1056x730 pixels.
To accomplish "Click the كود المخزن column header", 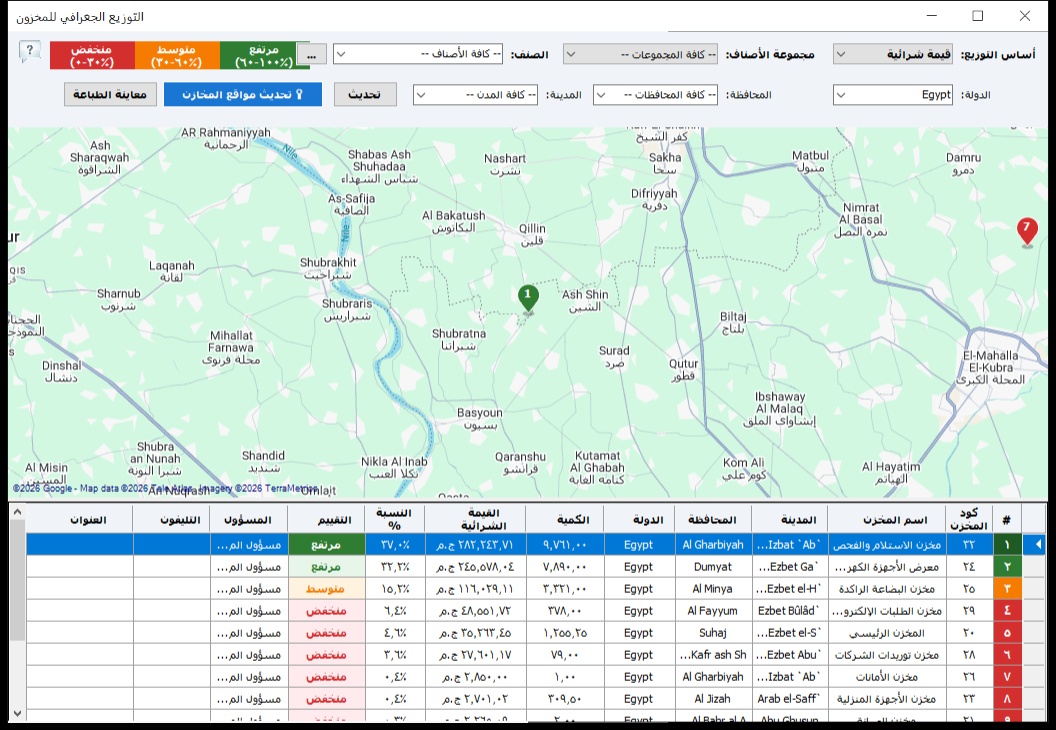I will point(969,520).
